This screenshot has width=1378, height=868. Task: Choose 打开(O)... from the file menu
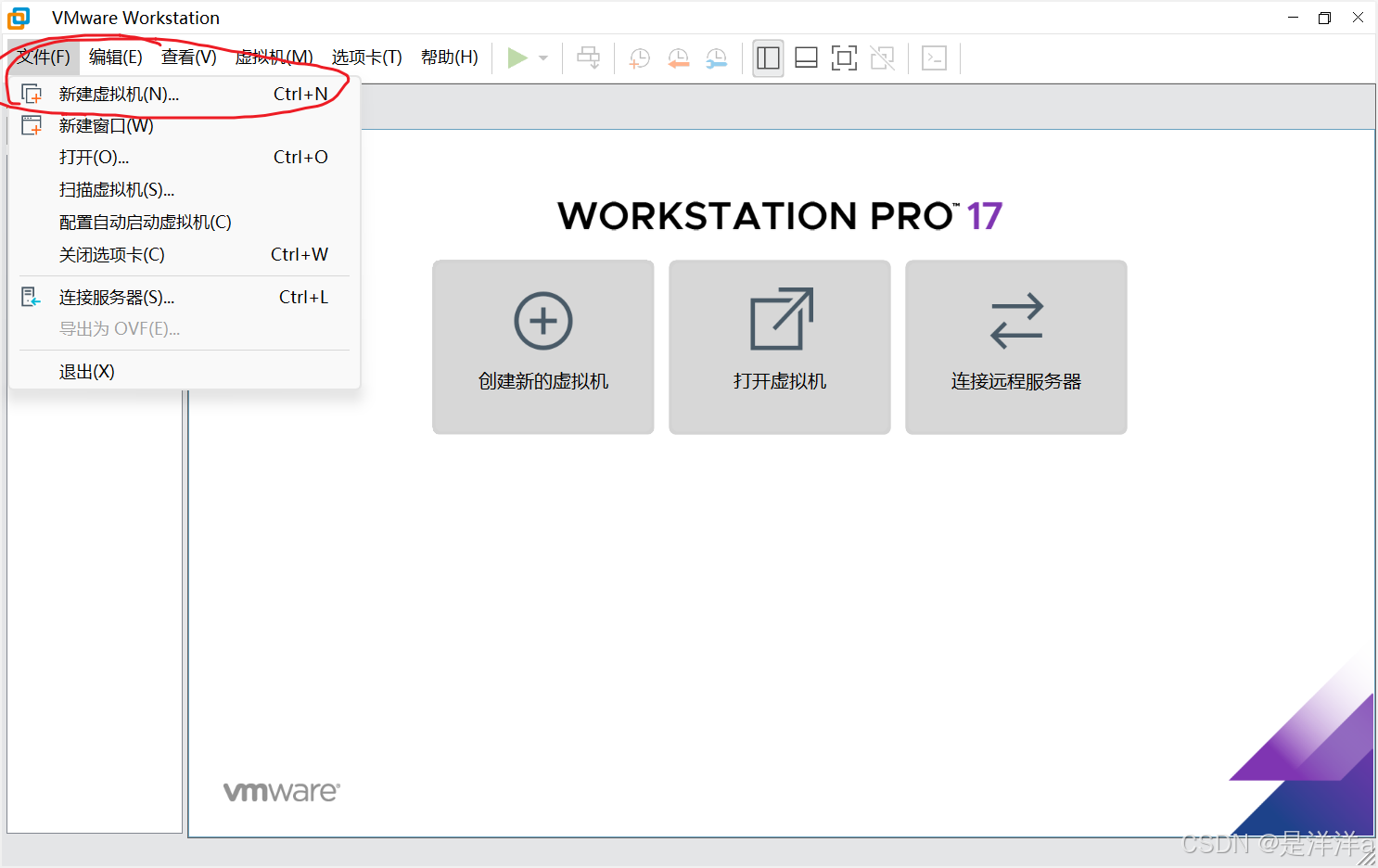(x=184, y=157)
